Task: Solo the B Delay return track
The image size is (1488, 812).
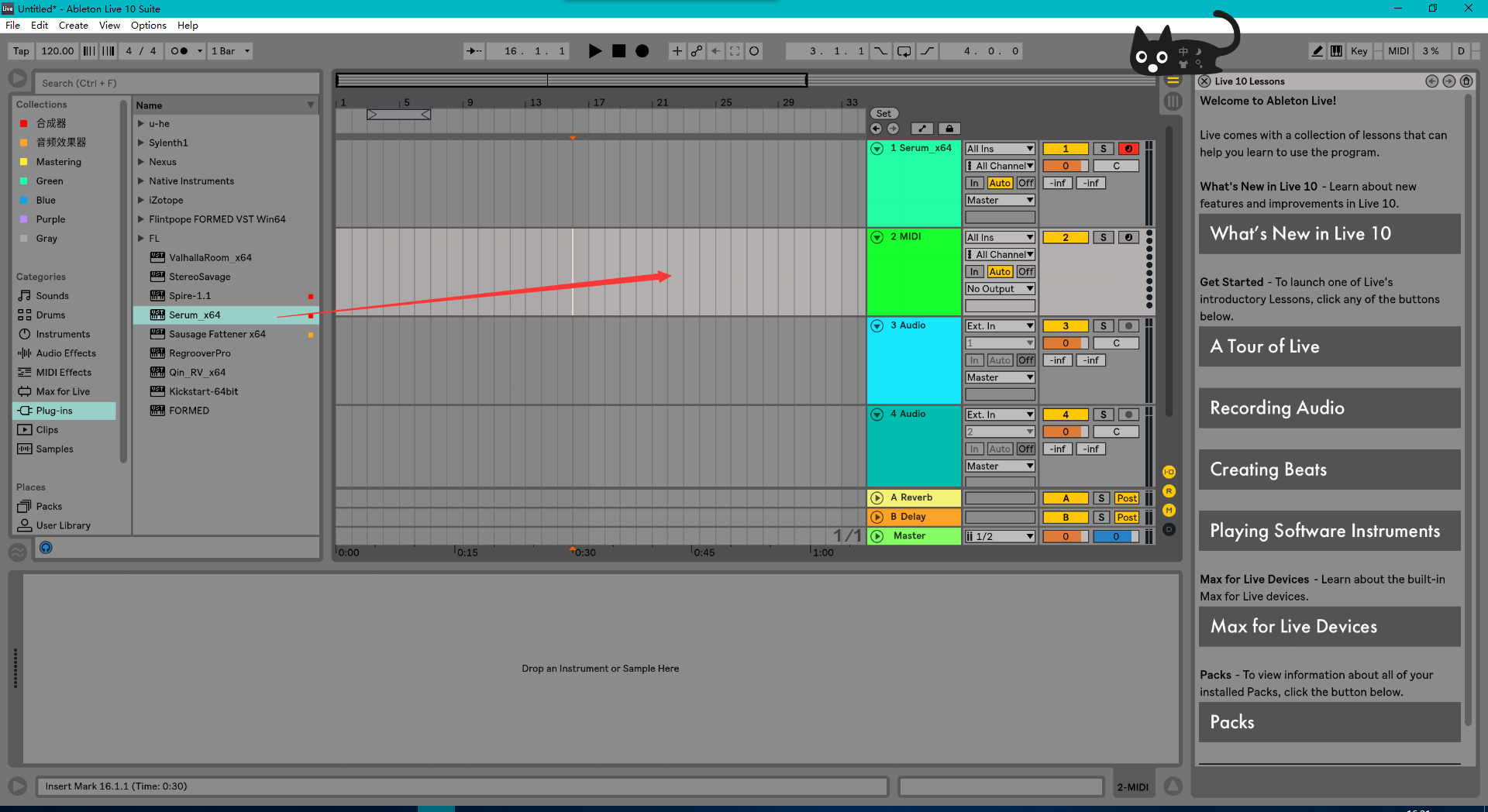Action: tap(1101, 518)
